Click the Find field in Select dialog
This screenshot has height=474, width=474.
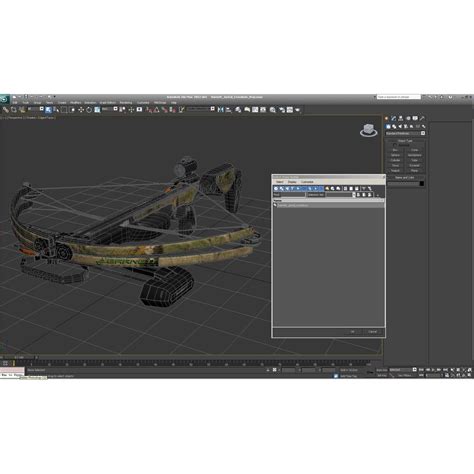coord(293,195)
